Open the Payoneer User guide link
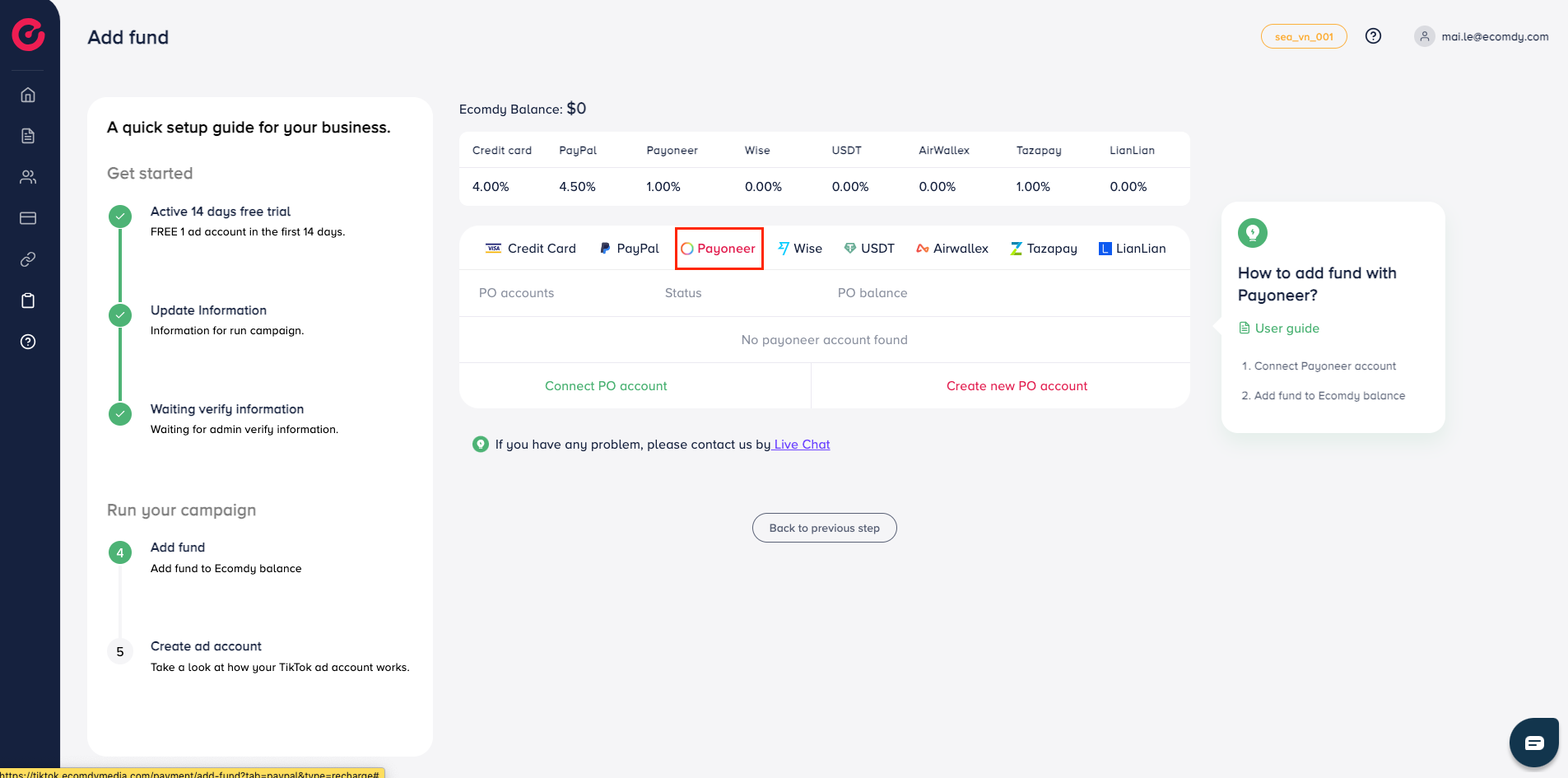1568x778 pixels. click(x=1279, y=328)
